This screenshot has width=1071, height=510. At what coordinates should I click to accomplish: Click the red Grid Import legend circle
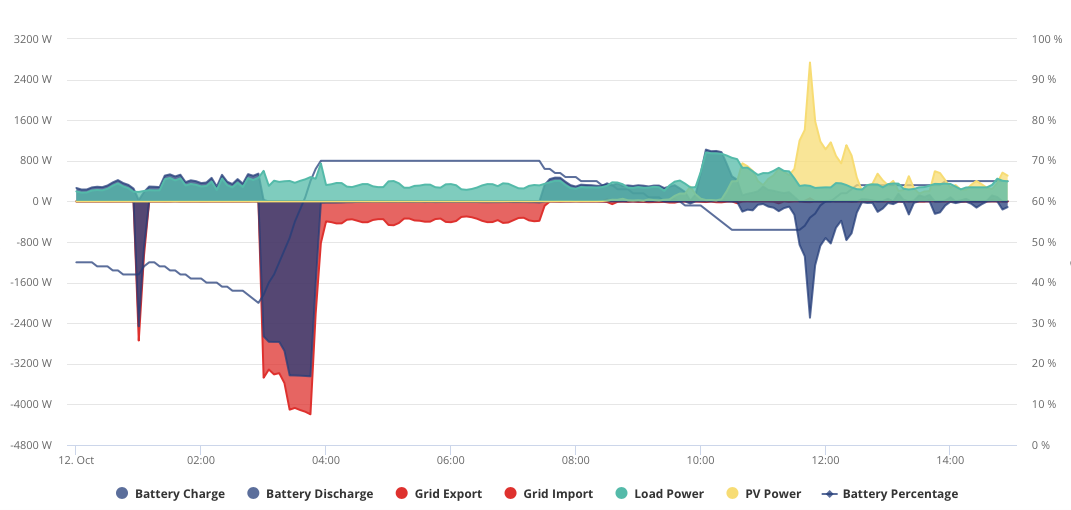(x=510, y=494)
